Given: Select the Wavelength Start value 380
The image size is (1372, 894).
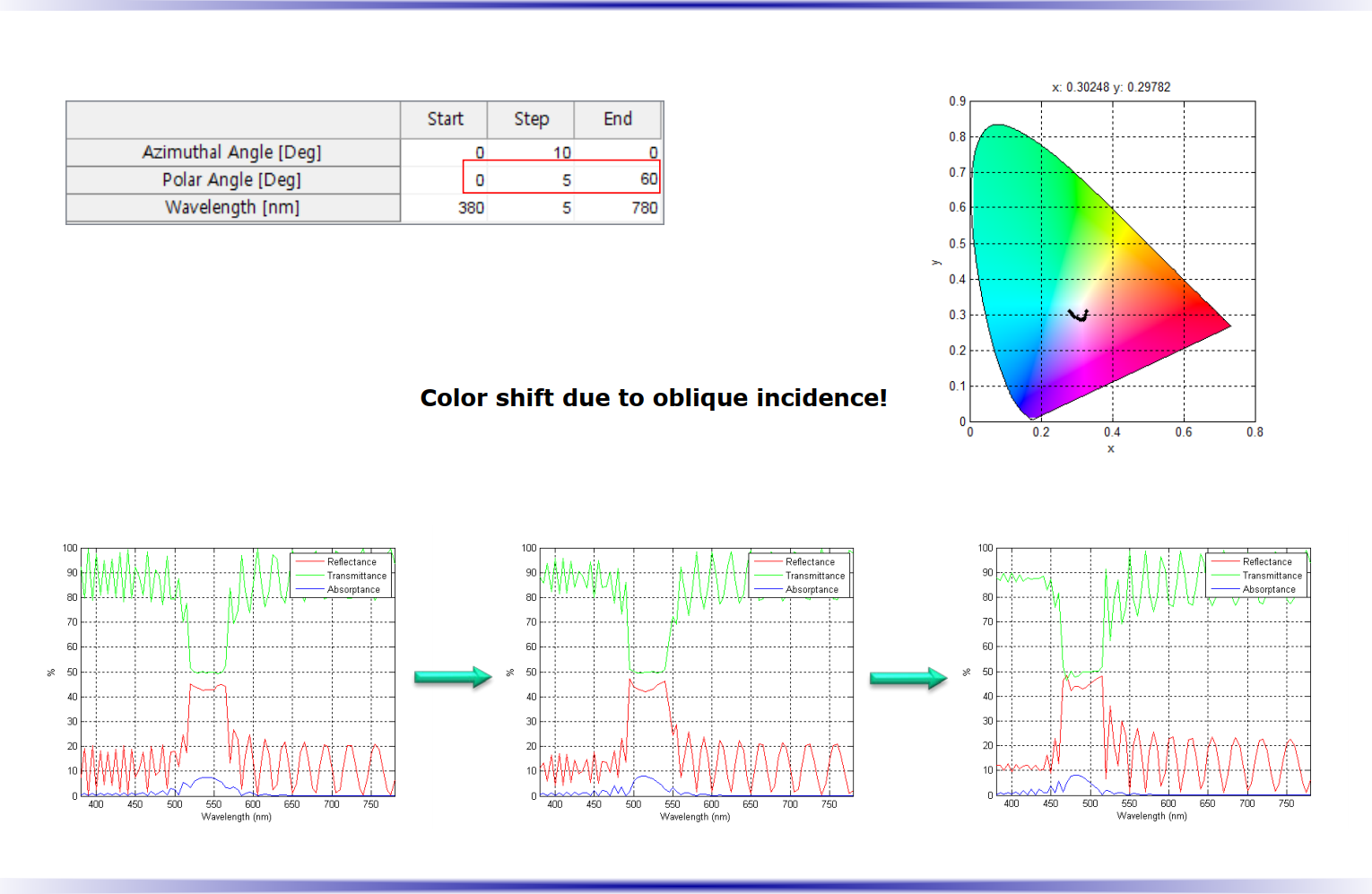Looking at the screenshot, I should pos(471,208).
